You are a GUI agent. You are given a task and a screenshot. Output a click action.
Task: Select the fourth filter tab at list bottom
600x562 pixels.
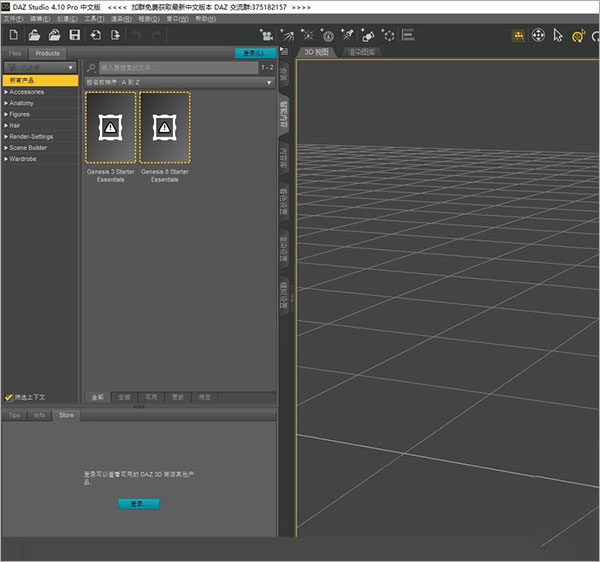pyautogui.click(x=178, y=397)
